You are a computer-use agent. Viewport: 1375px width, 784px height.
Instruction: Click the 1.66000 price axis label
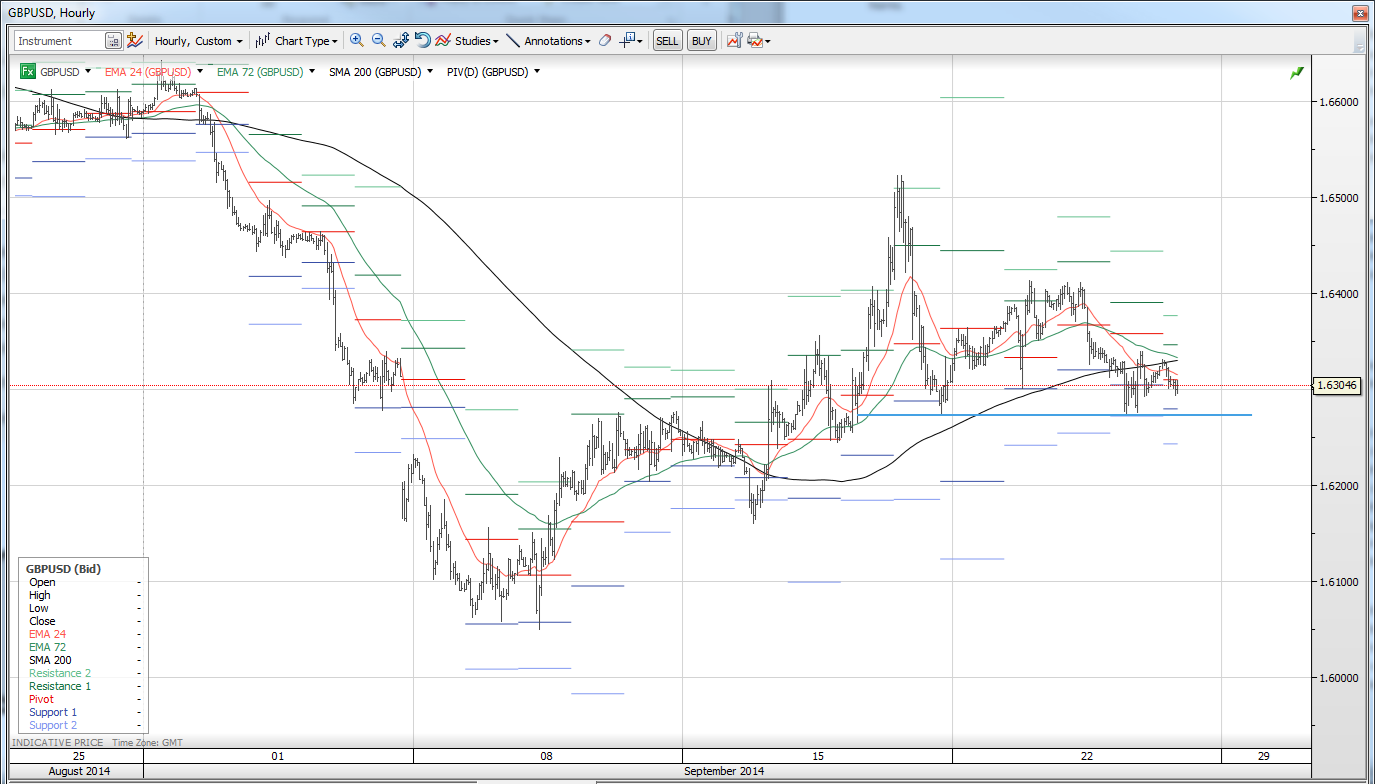pyautogui.click(x=1338, y=102)
